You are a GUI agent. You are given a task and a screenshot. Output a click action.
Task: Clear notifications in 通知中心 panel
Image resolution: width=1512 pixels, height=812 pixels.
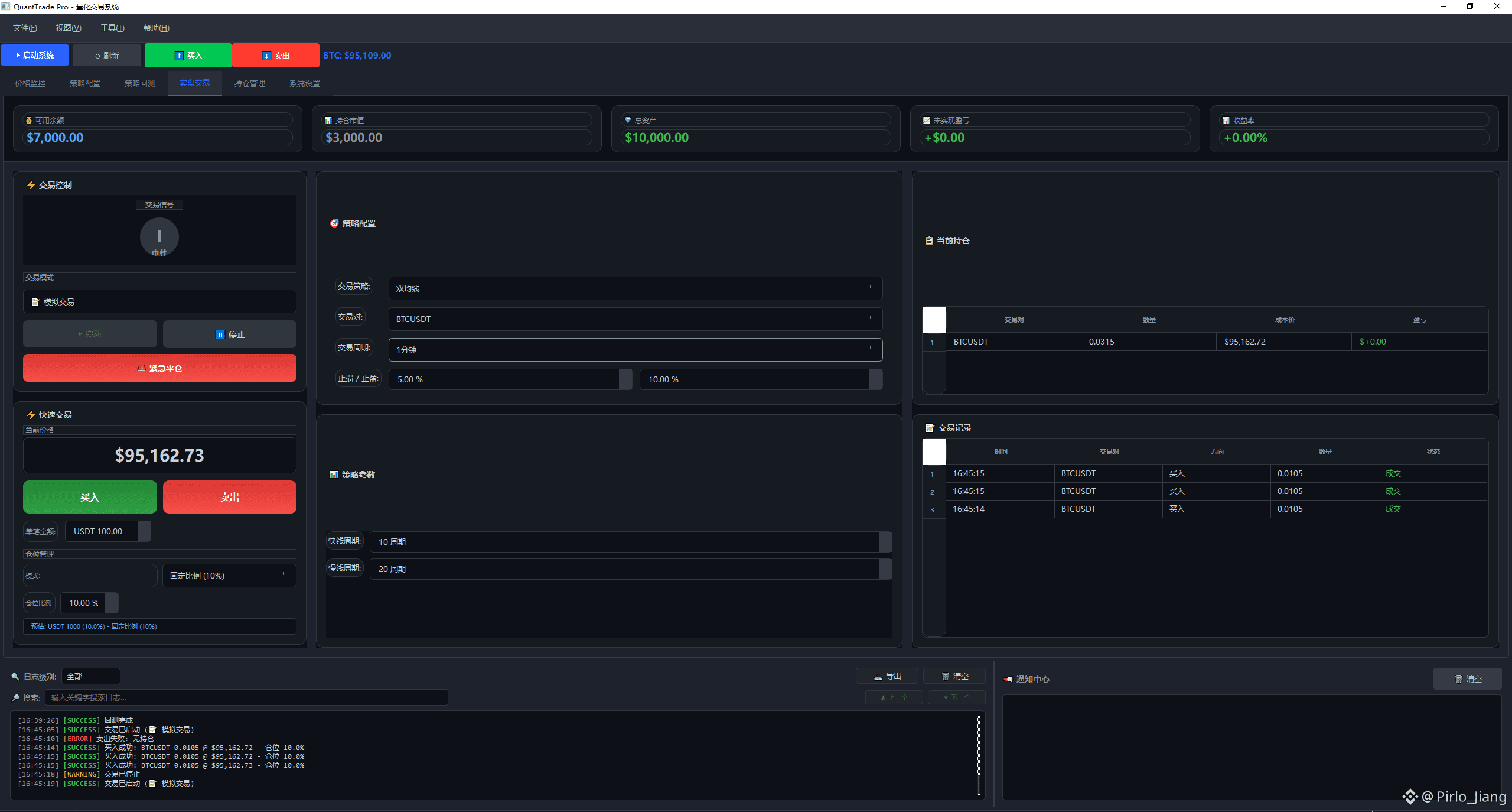(1467, 679)
